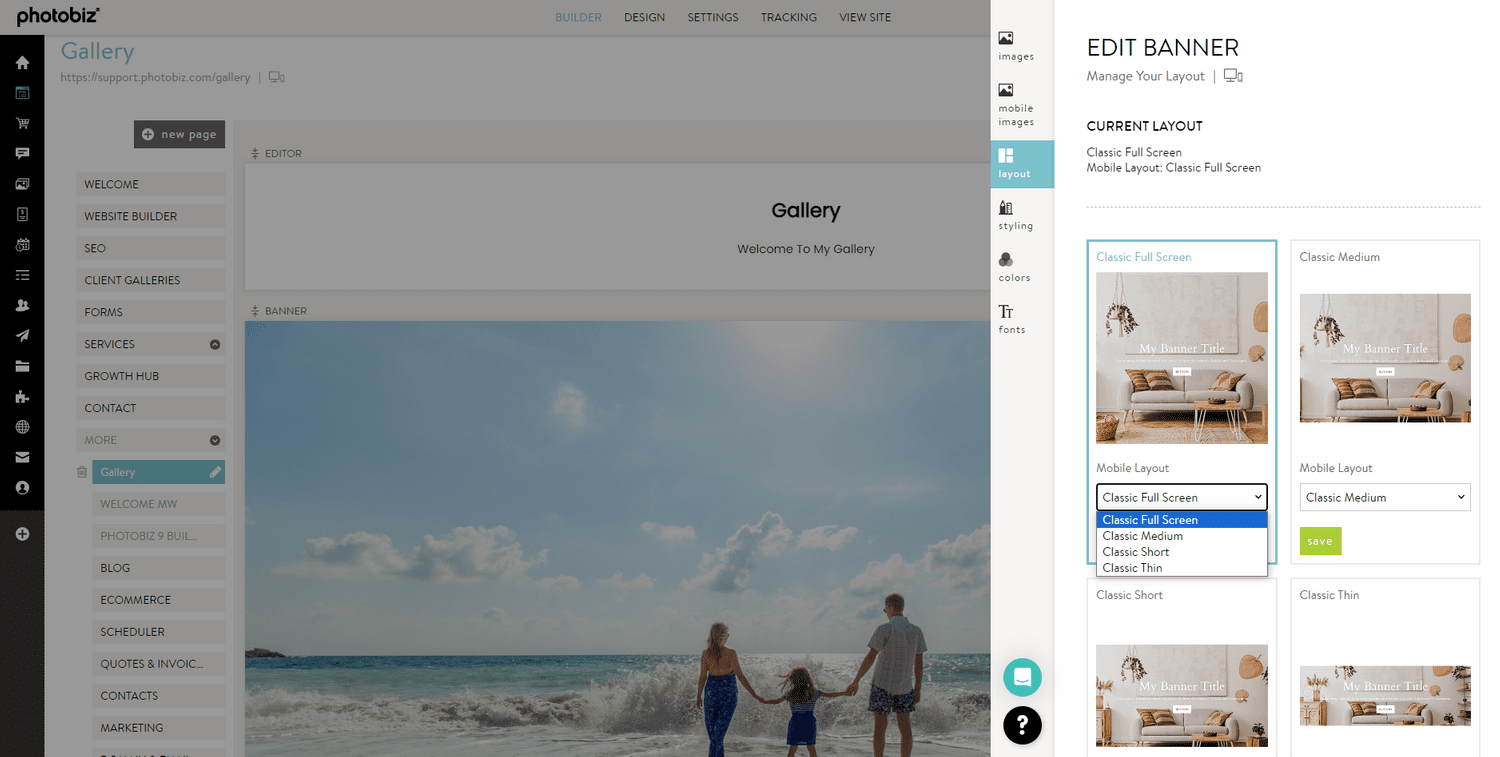Open the help question mark bubble
Image resolution: width=1500 pixels, height=757 pixels.
coord(1022,725)
